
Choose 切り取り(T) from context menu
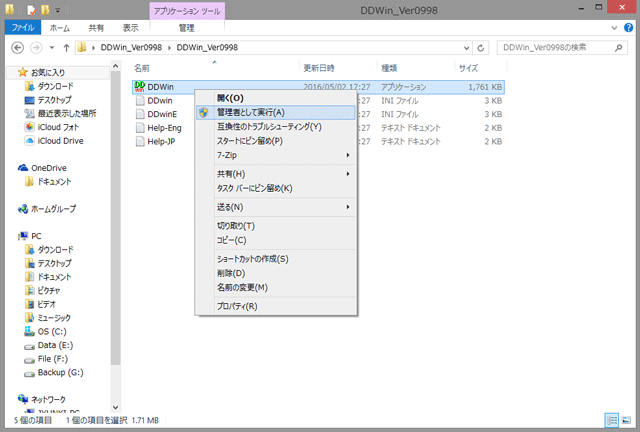tap(276, 226)
